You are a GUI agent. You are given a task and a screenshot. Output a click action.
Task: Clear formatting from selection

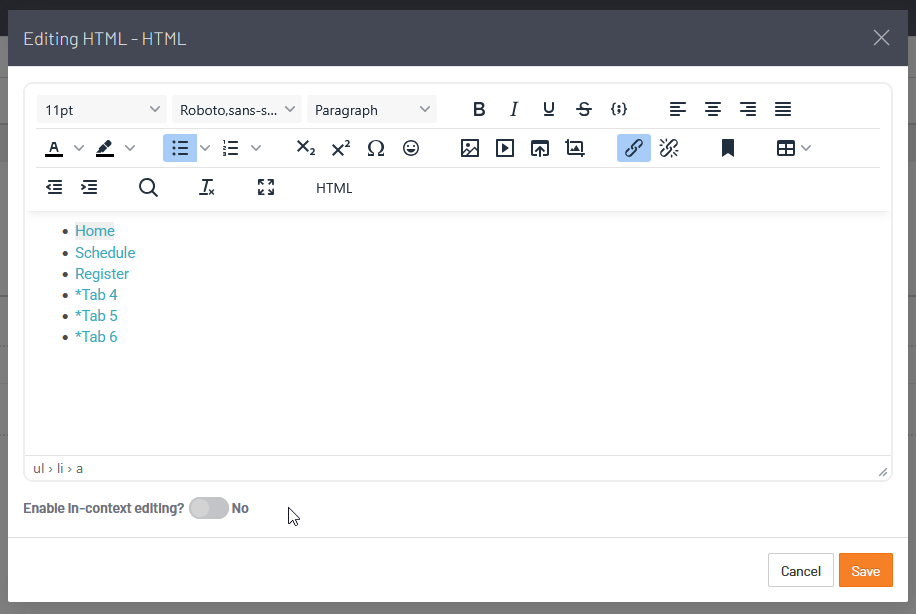(x=207, y=188)
